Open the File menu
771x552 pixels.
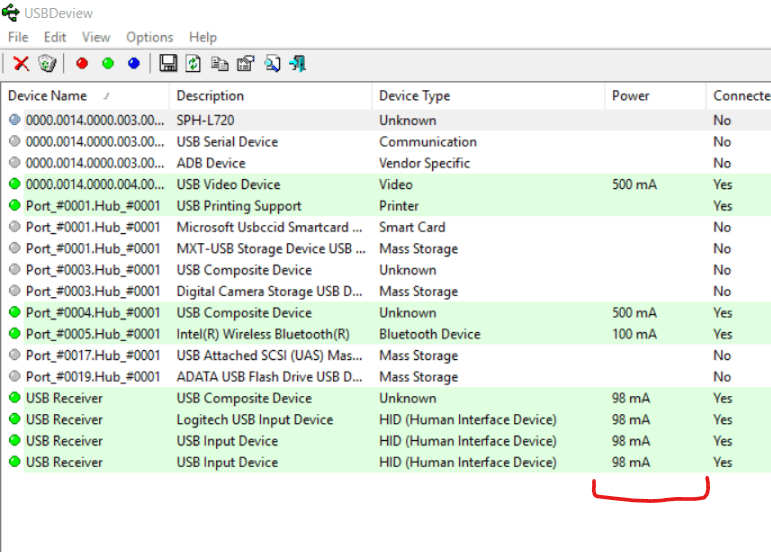pyautogui.click(x=18, y=37)
